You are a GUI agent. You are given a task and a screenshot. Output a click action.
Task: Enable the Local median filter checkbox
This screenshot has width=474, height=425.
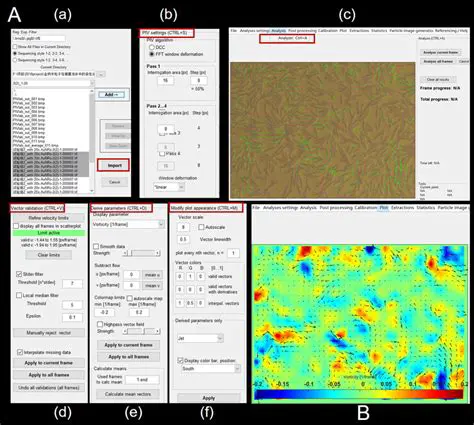click(19, 295)
